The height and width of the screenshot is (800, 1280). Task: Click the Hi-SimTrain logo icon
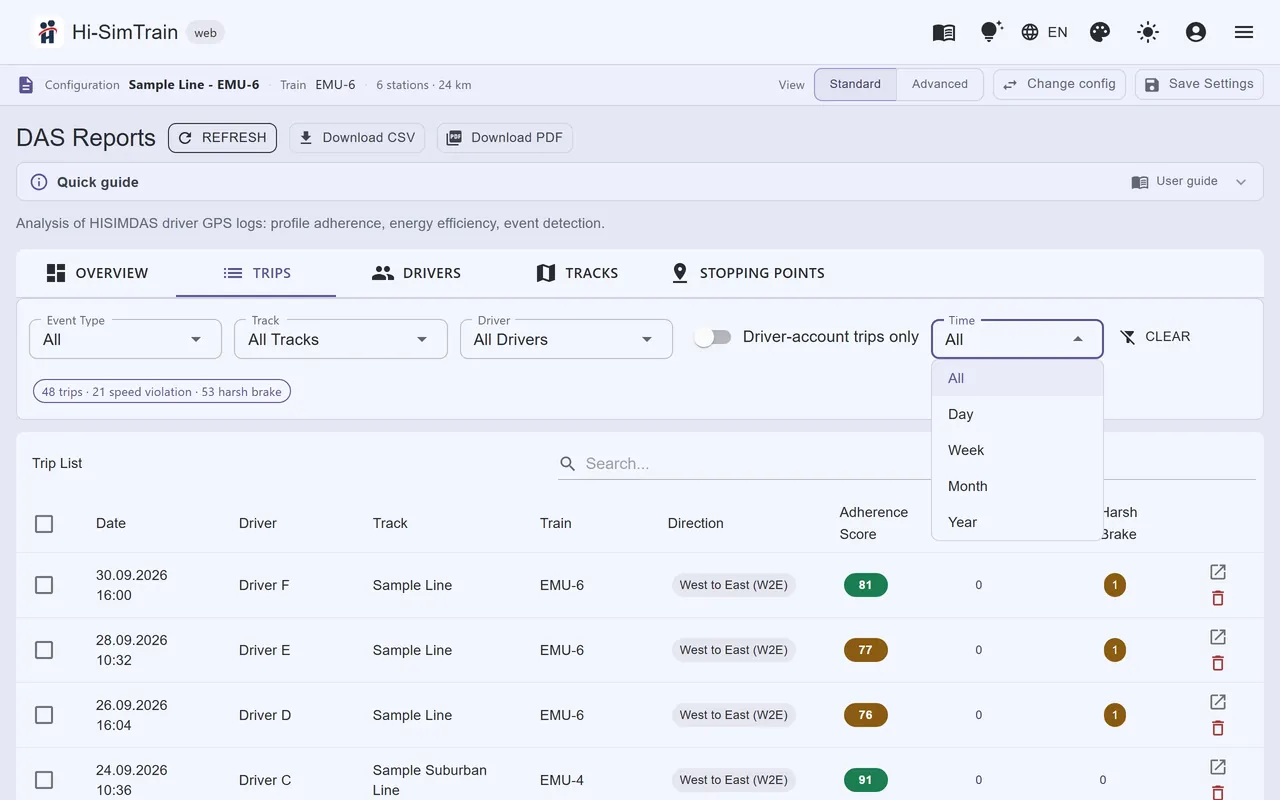(47, 32)
